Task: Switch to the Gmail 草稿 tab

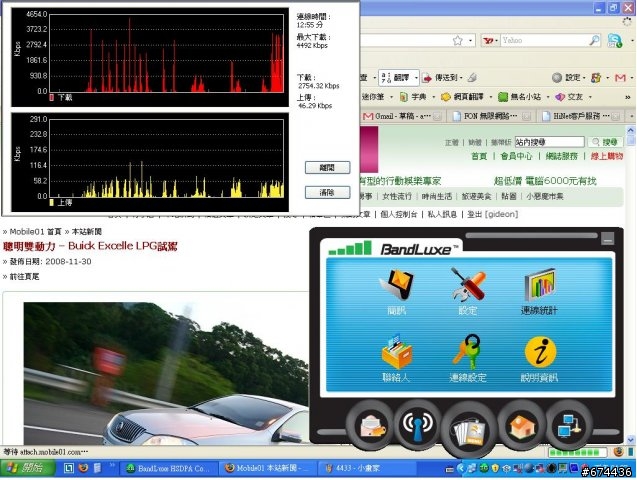Action: (x=403, y=116)
